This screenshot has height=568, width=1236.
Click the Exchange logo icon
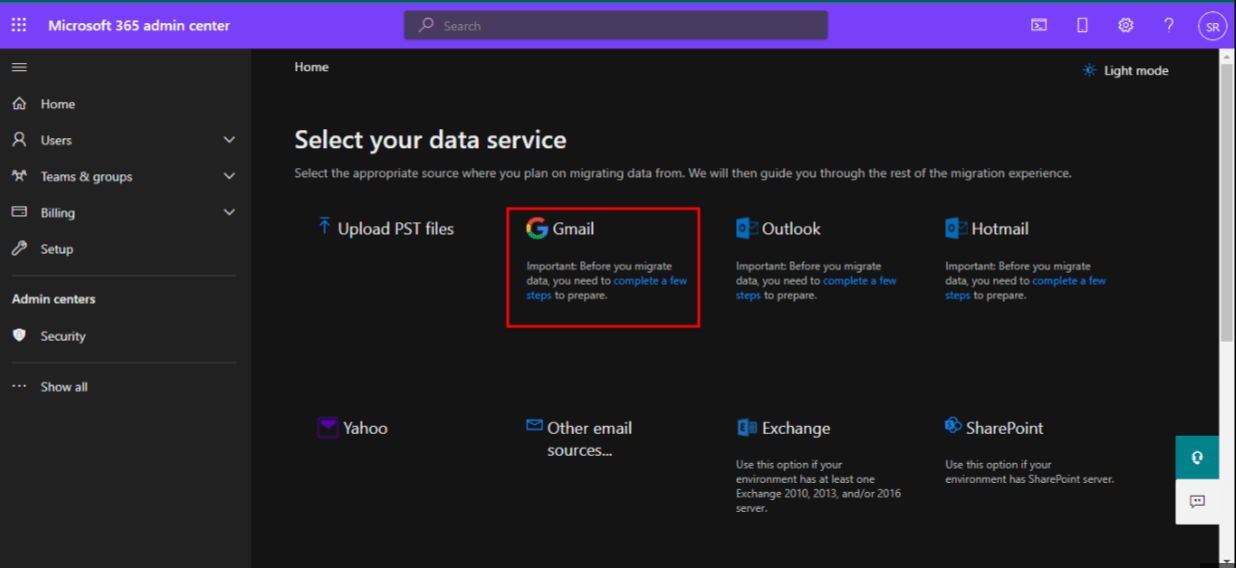(747, 427)
